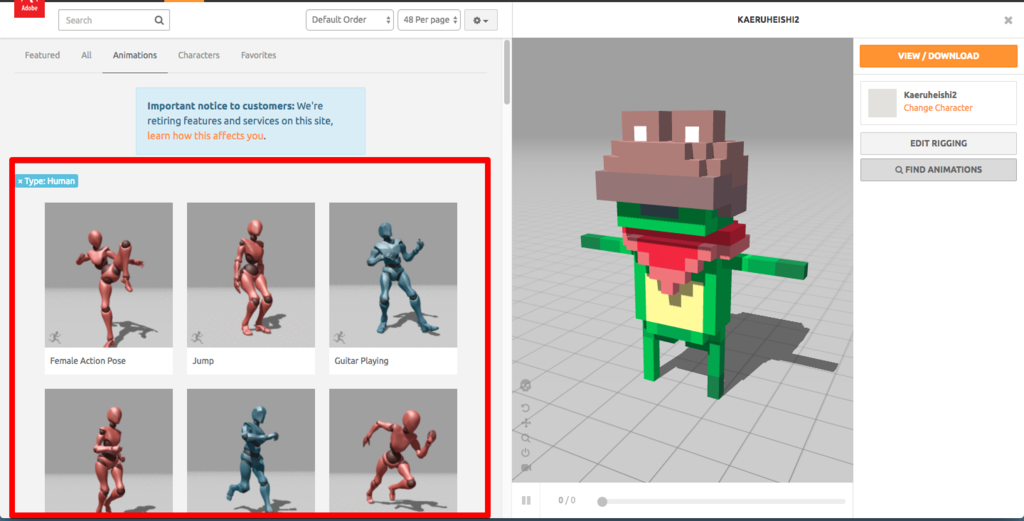
Task: Toggle the skeleton view skull icon
Action: (x=526, y=386)
